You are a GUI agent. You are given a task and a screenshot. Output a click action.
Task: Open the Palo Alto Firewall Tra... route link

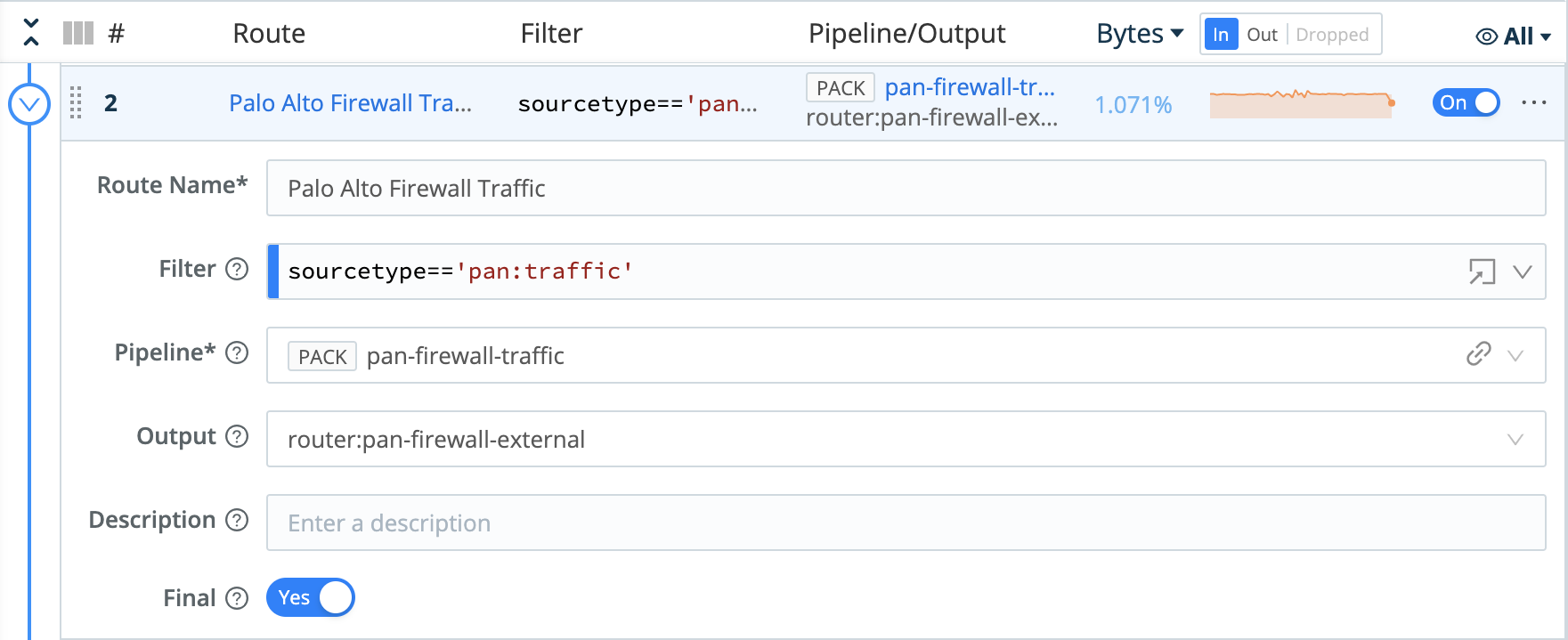(350, 103)
